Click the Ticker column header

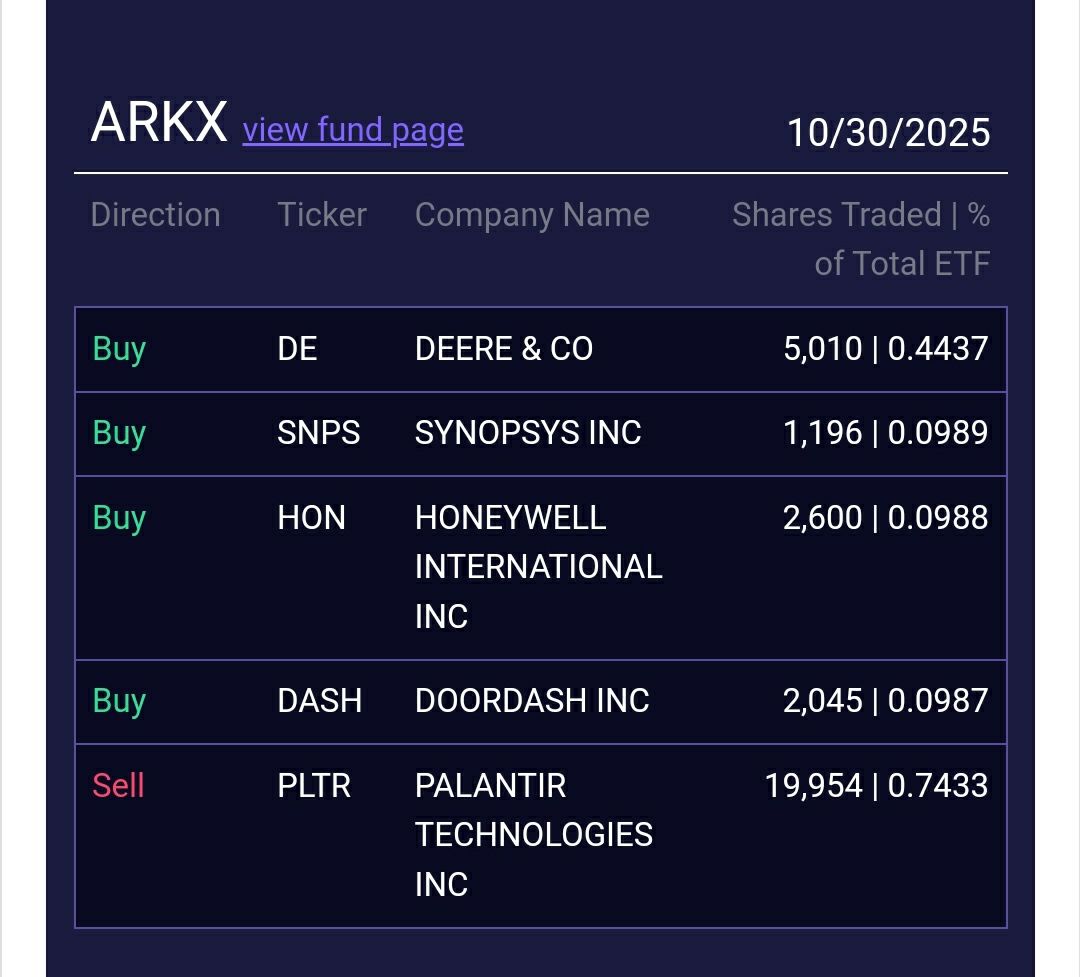coord(322,215)
